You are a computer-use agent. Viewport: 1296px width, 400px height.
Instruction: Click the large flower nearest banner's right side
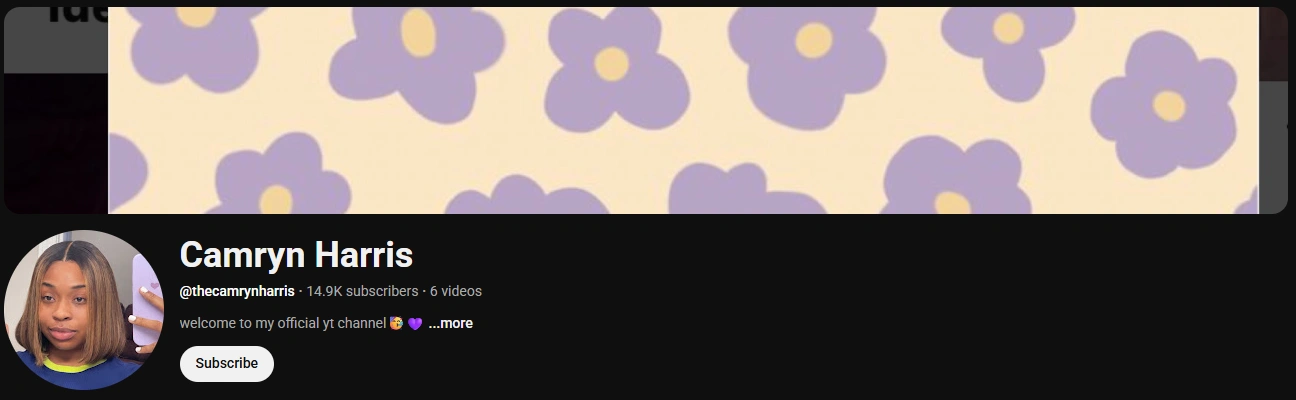tap(1166, 104)
